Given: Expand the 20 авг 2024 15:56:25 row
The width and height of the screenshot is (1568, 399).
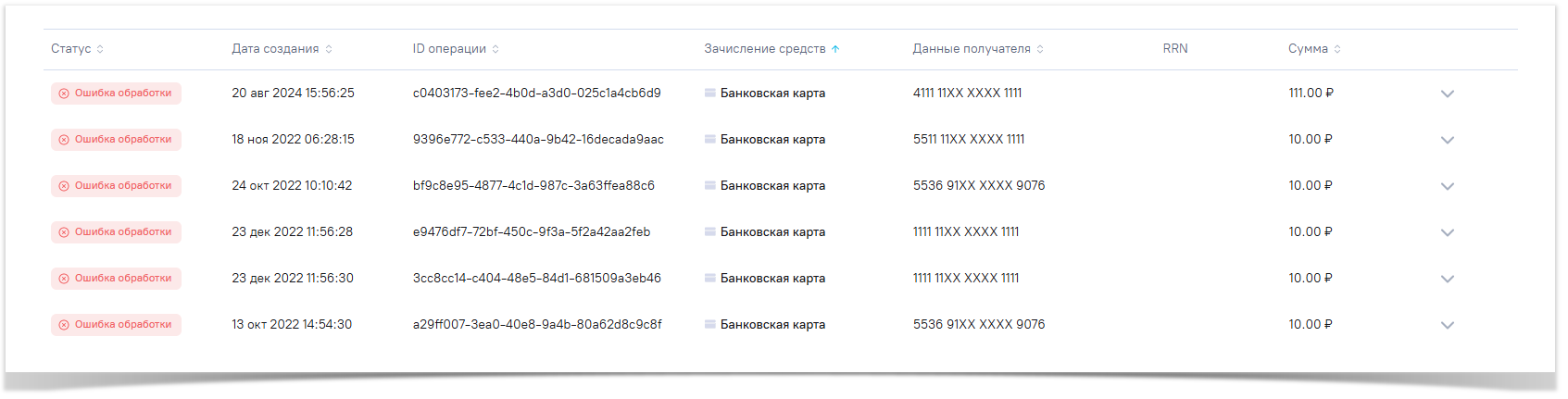Looking at the screenshot, I should pos(1448,94).
